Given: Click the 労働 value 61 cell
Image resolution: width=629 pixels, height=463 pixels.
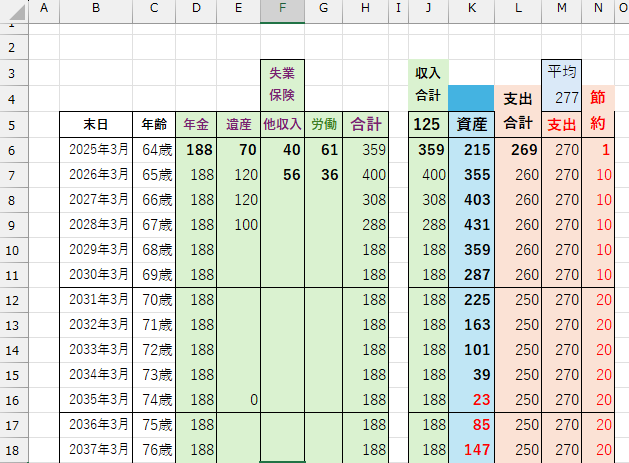Looking at the screenshot, I should click(x=324, y=150).
